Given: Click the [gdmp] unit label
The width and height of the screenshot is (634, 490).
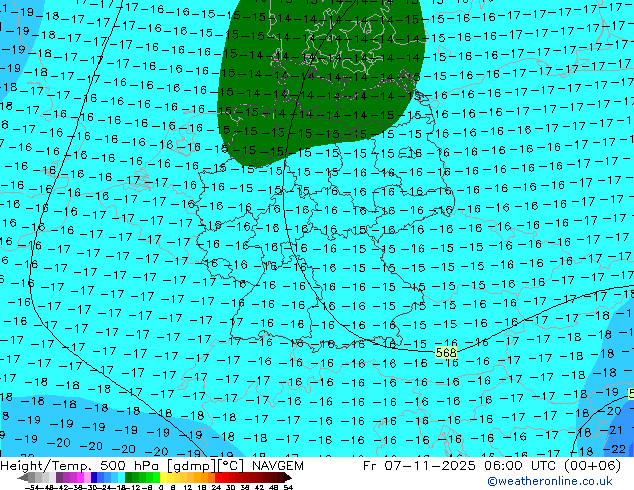Looking at the screenshot, I should [192, 466].
